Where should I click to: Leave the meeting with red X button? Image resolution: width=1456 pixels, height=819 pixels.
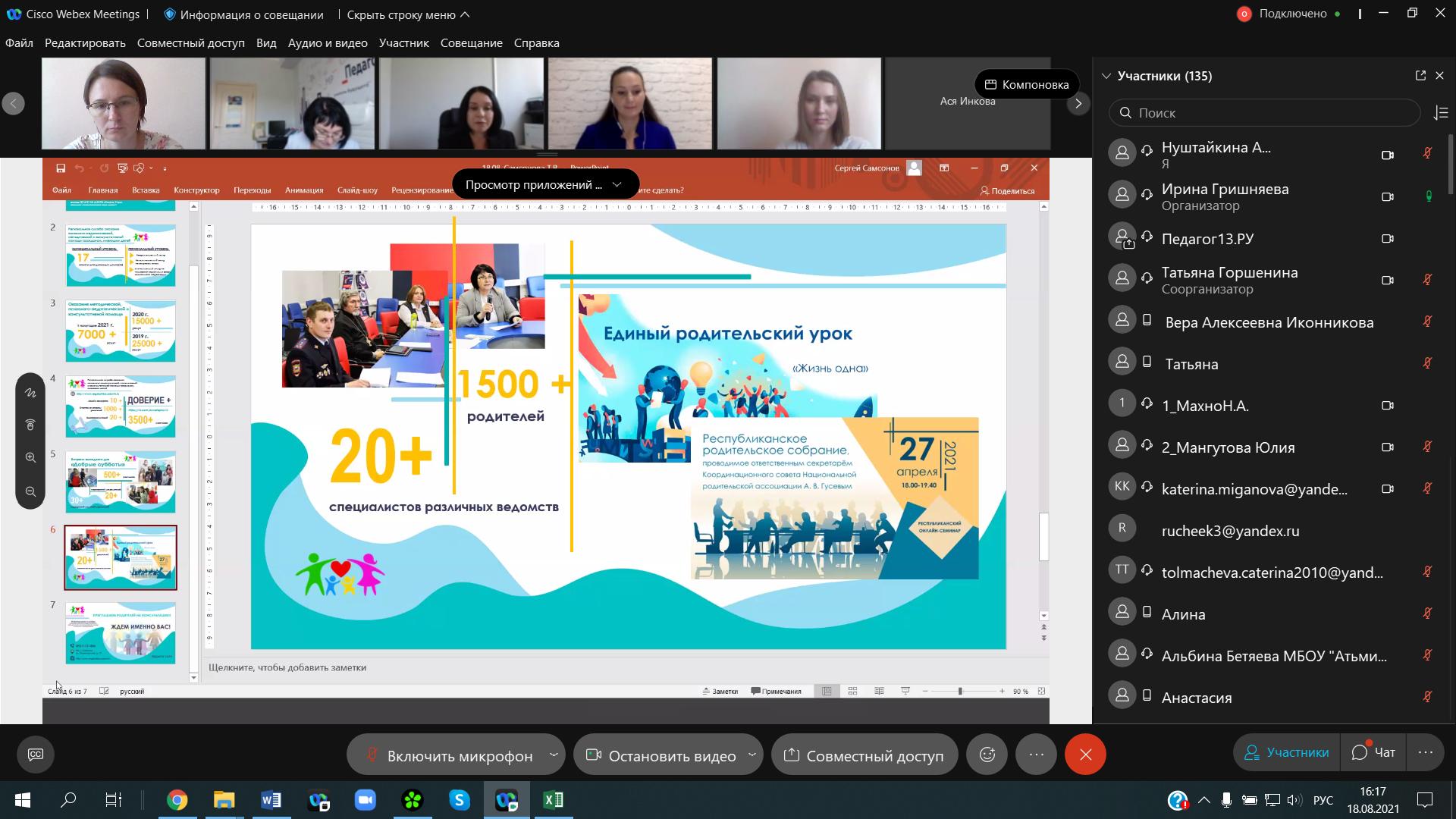click(x=1085, y=755)
